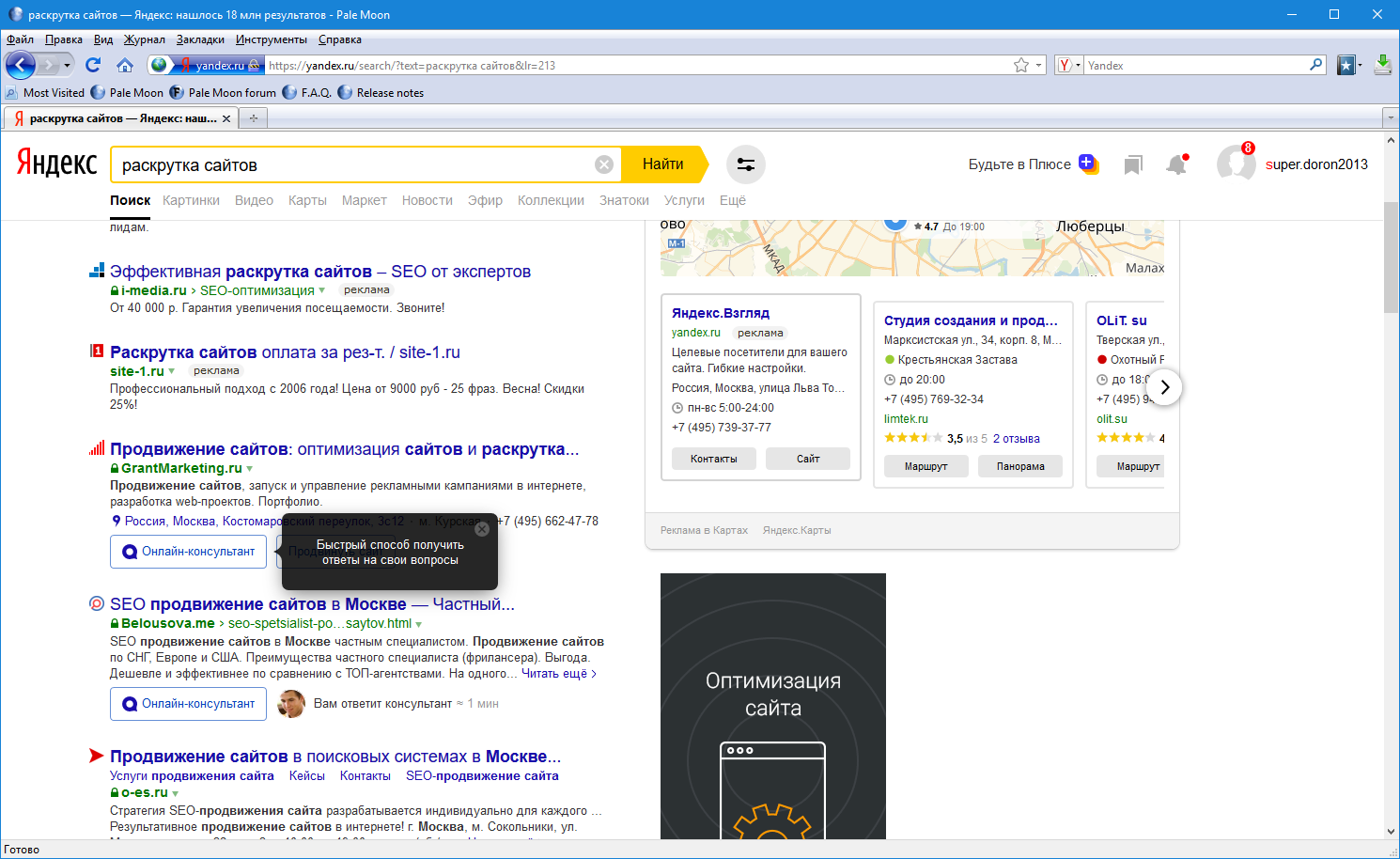The height and width of the screenshot is (859, 1400).
Task: Open the bookmarks star toolbar button
Action: tap(1346, 65)
